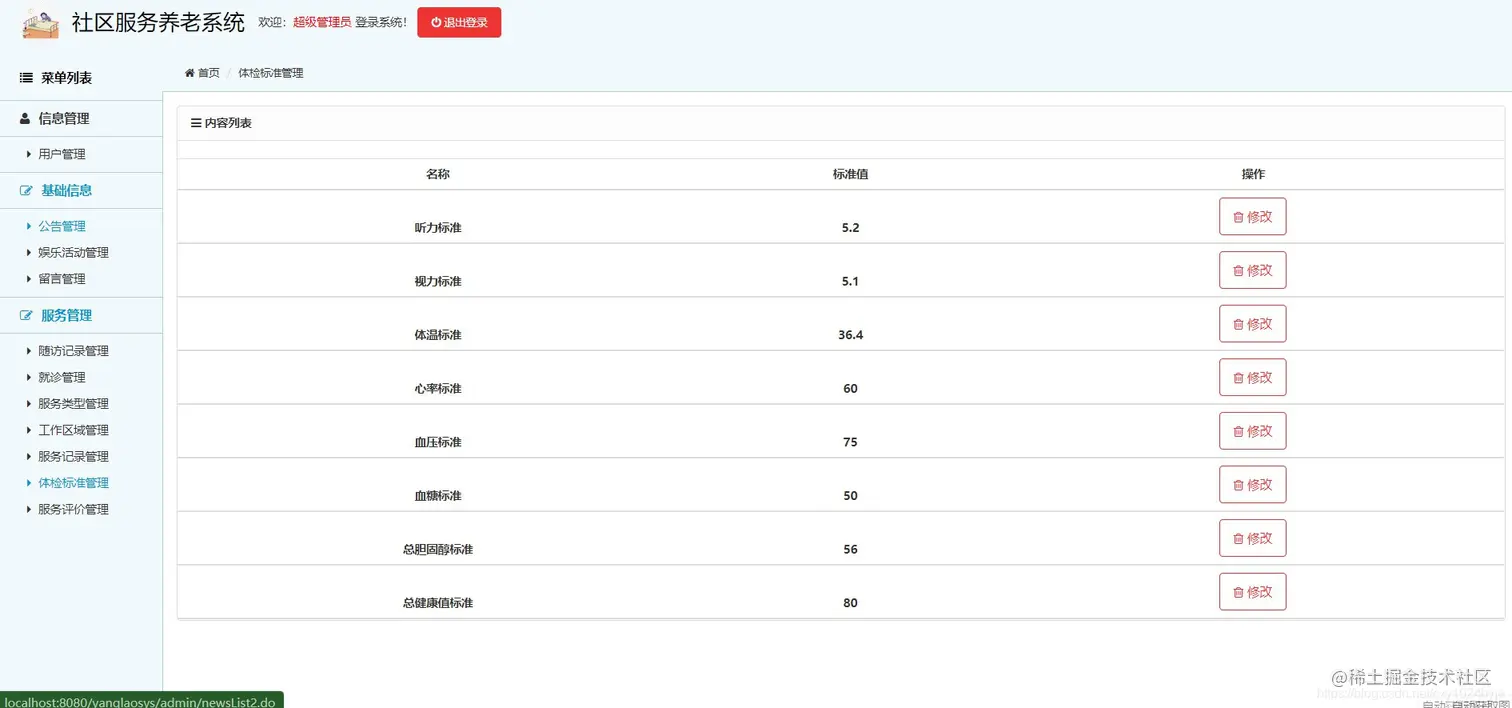Click the arrow before 工作区域管理
This screenshot has width=1512, height=708.
(29, 430)
